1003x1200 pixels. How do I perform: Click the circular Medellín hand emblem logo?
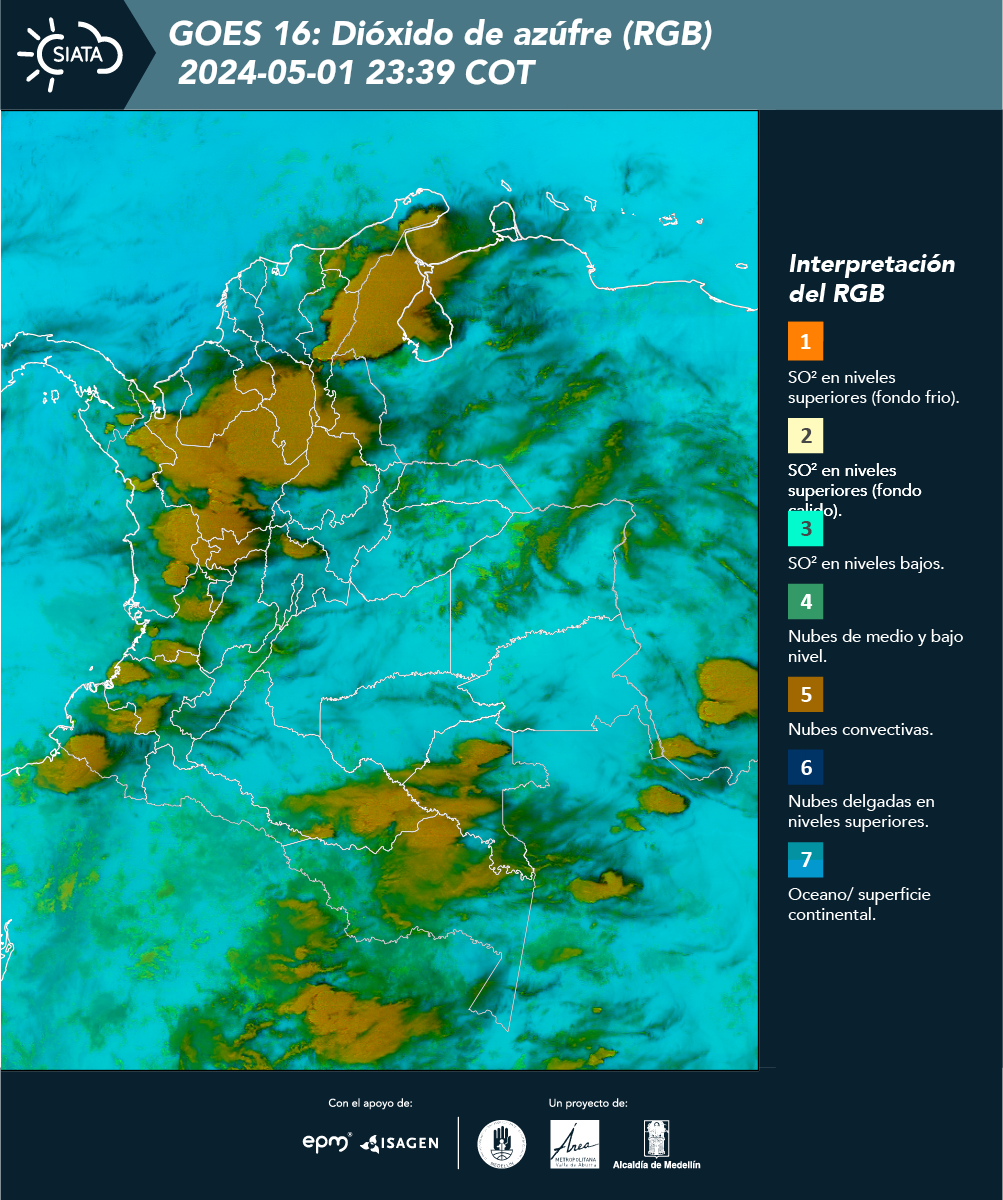coord(502,1144)
